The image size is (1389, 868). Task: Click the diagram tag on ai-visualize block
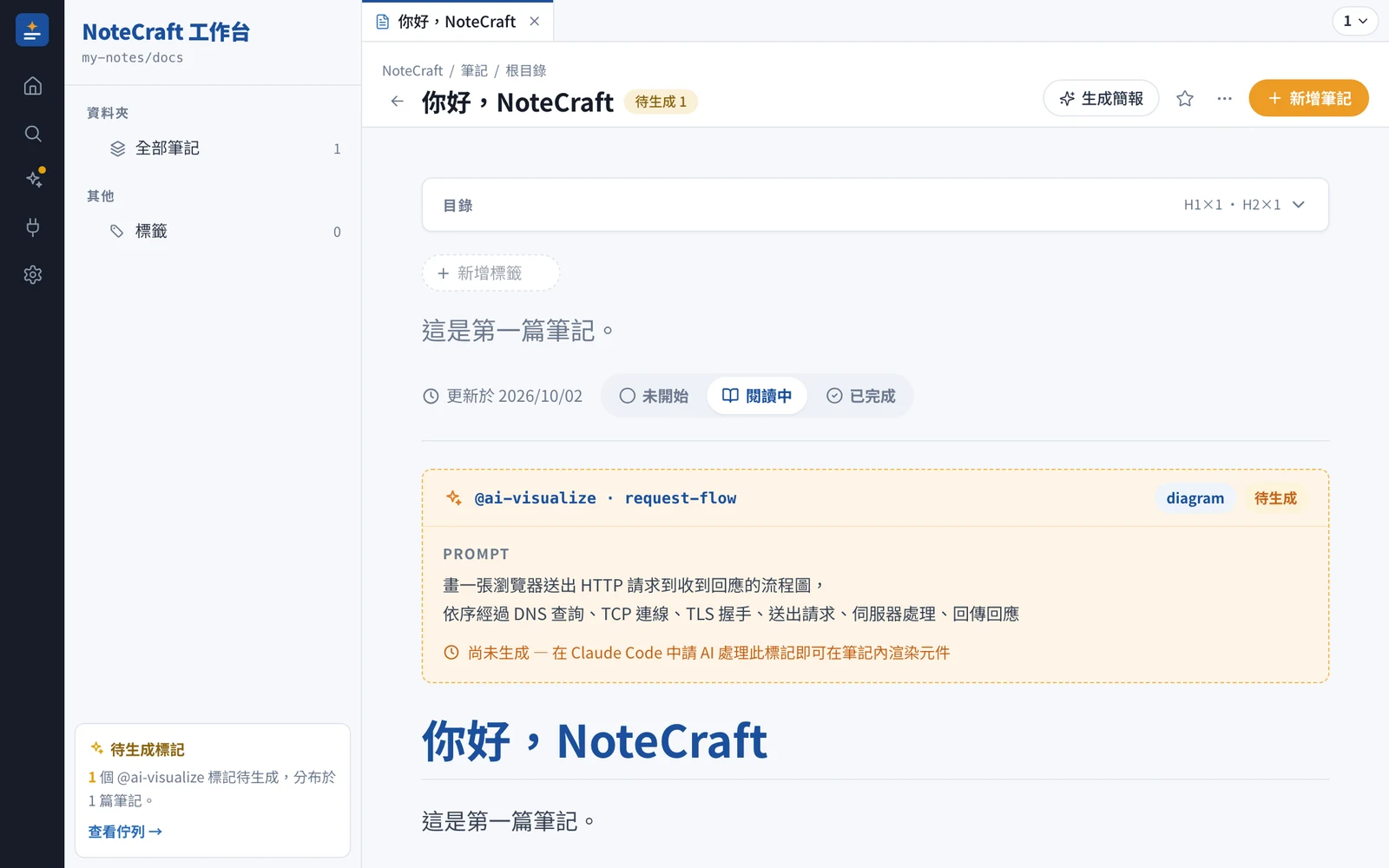coord(1195,498)
